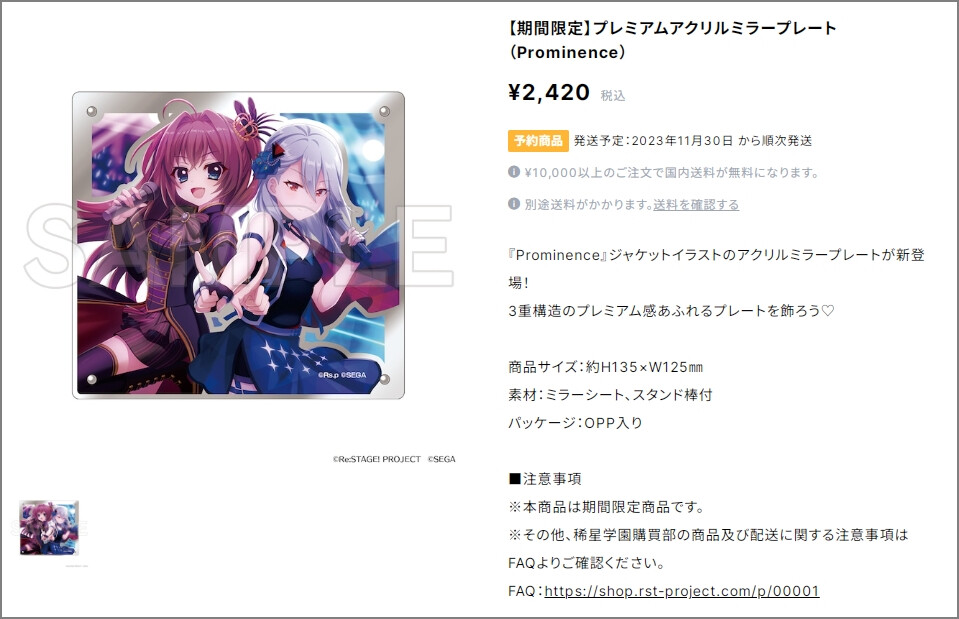
Task: Click the 商品サイズ 約H135×W125mm line
Action: (x=605, y=367)
